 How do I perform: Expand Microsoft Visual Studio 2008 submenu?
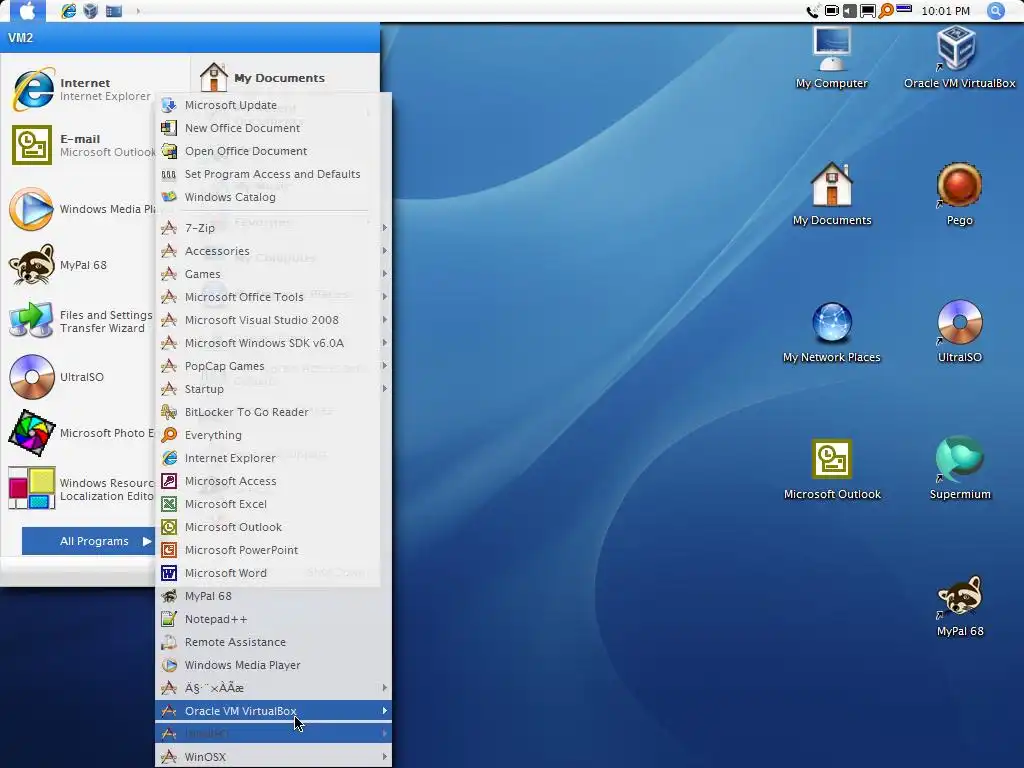click(x=273, y=320)
